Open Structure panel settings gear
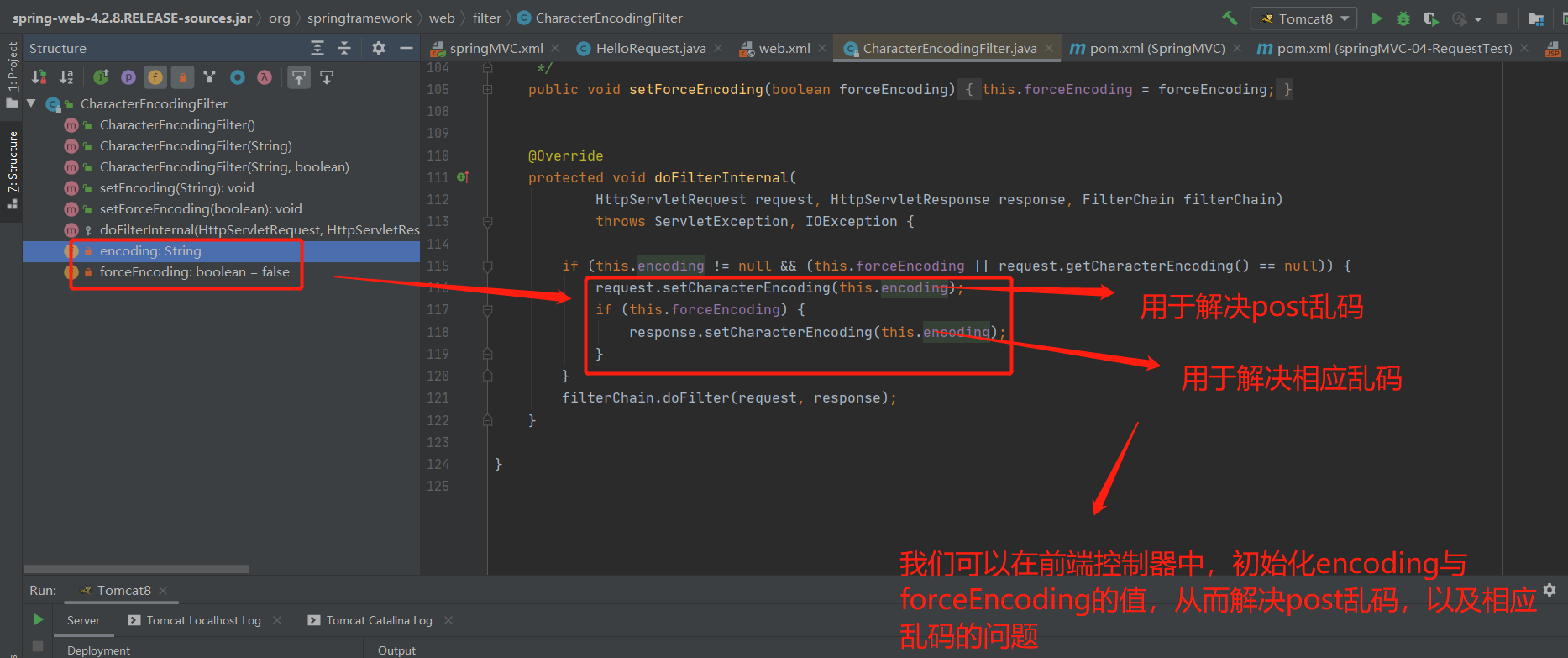Viewport: 1568px width, 658px height. (x=379, y=48)
